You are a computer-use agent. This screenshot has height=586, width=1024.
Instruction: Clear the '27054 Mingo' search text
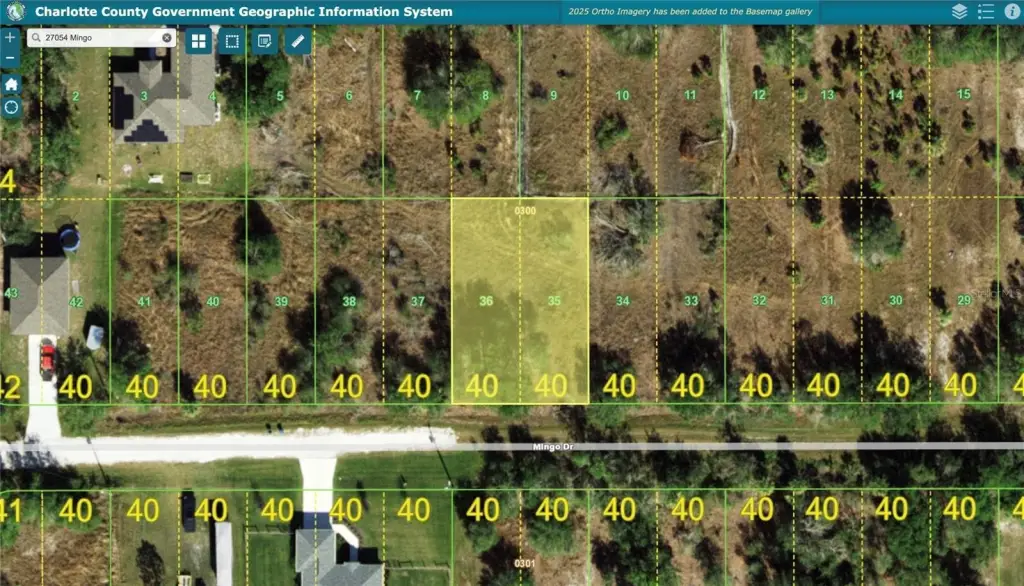(x=167, y=38)
